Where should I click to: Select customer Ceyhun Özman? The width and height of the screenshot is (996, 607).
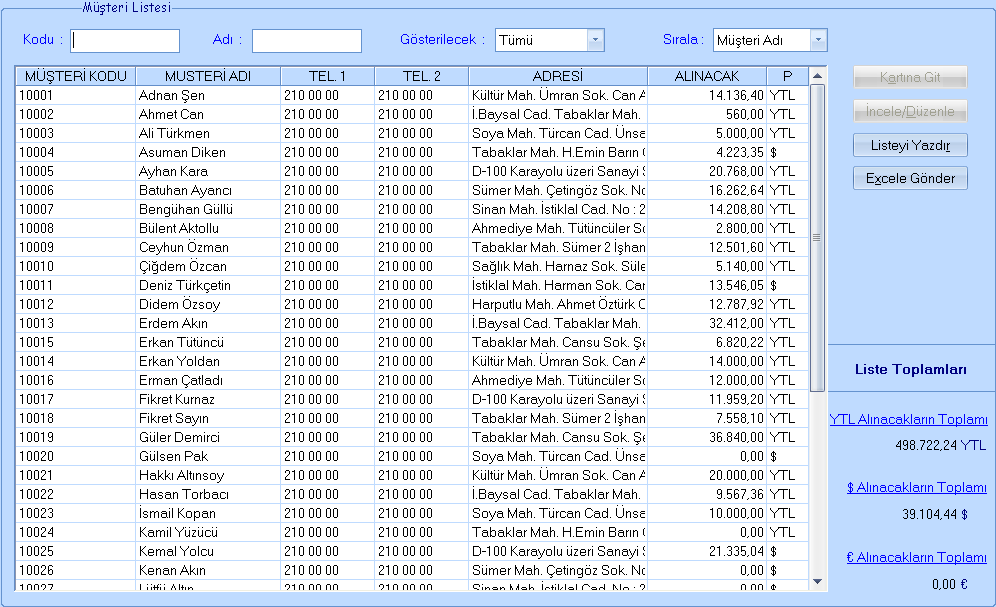[184, 248]
